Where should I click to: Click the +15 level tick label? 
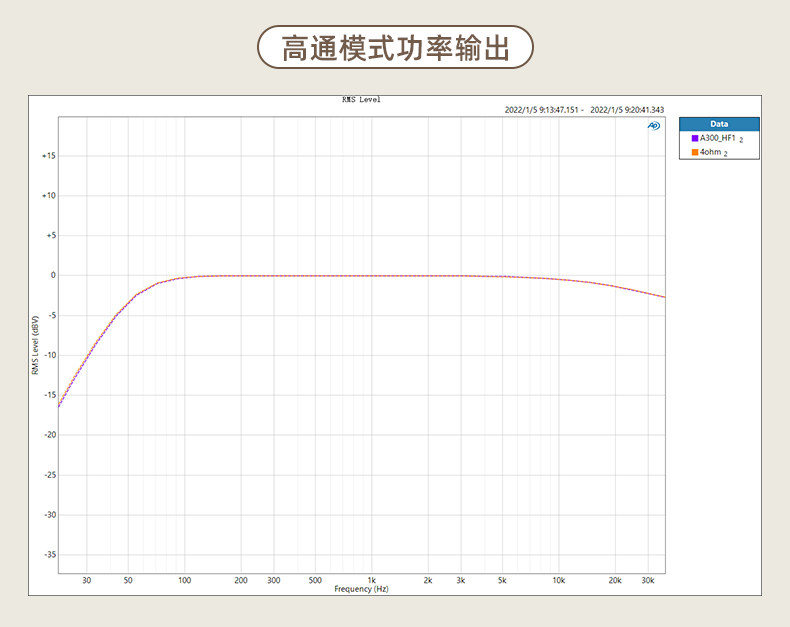[x=49, y=156]
